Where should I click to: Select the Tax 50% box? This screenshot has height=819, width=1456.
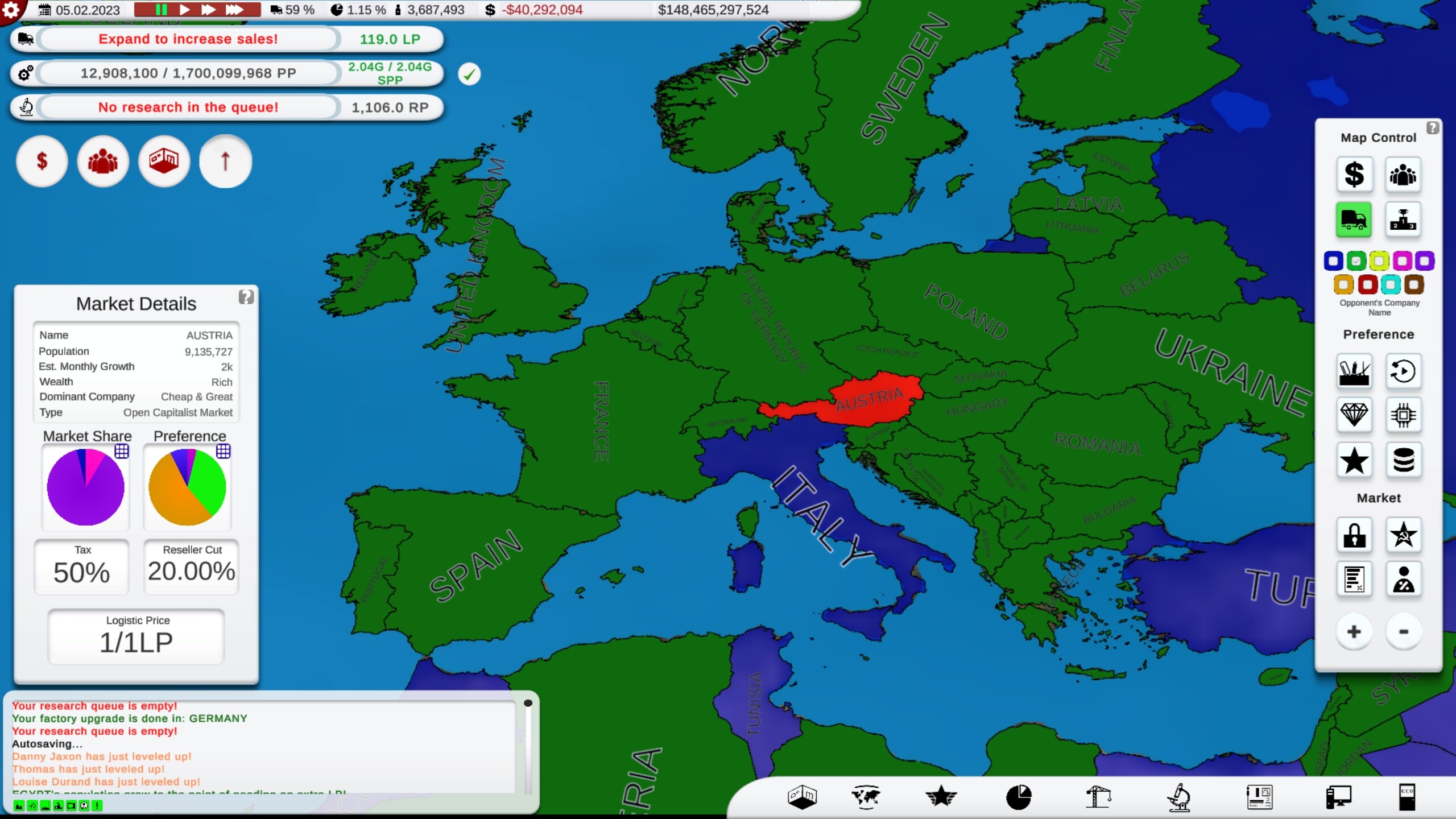pyautogui.click(x=82, y=566)
